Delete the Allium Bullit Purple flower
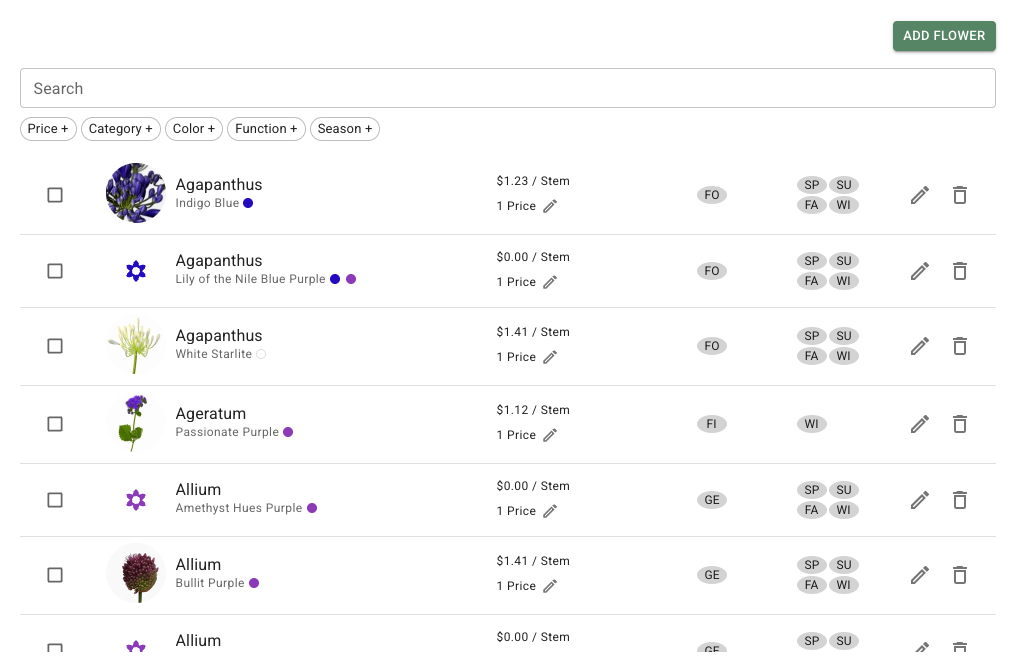1016x671 pixels. click(x=960, y=575)
